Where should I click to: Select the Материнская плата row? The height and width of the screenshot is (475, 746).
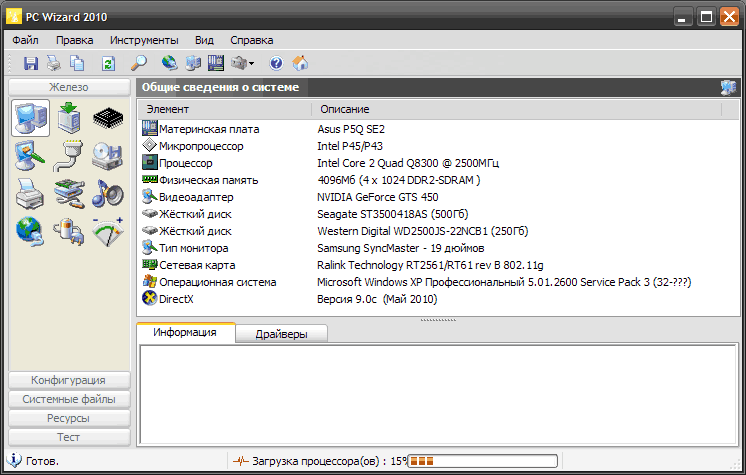[x=438, y=129]
